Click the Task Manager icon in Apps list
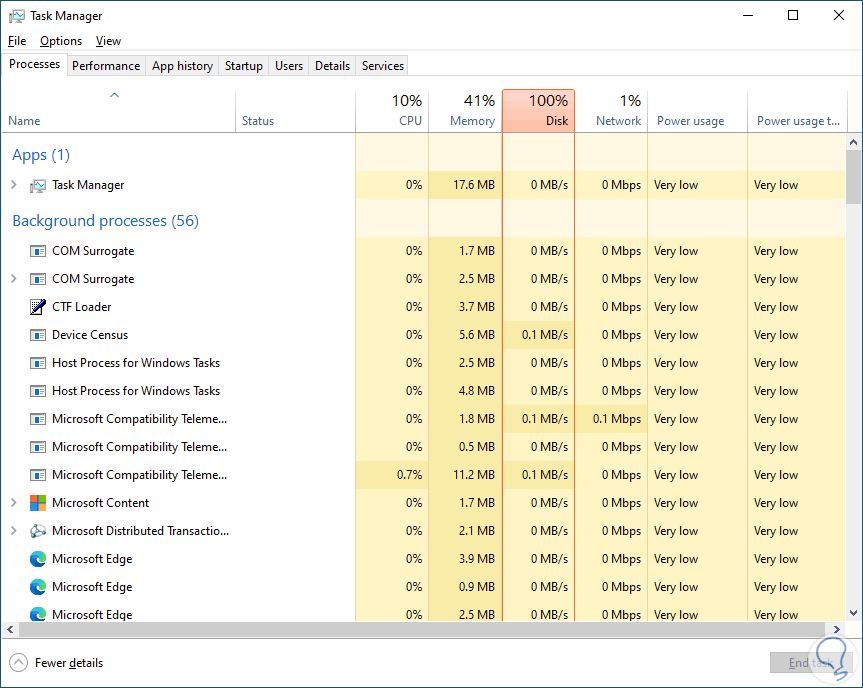 pos(38,185)
